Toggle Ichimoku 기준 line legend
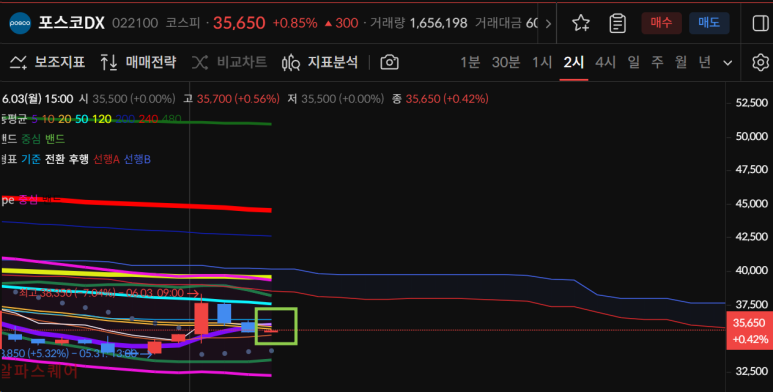Viewport: 773px width, 392px height. click(31, 159)
